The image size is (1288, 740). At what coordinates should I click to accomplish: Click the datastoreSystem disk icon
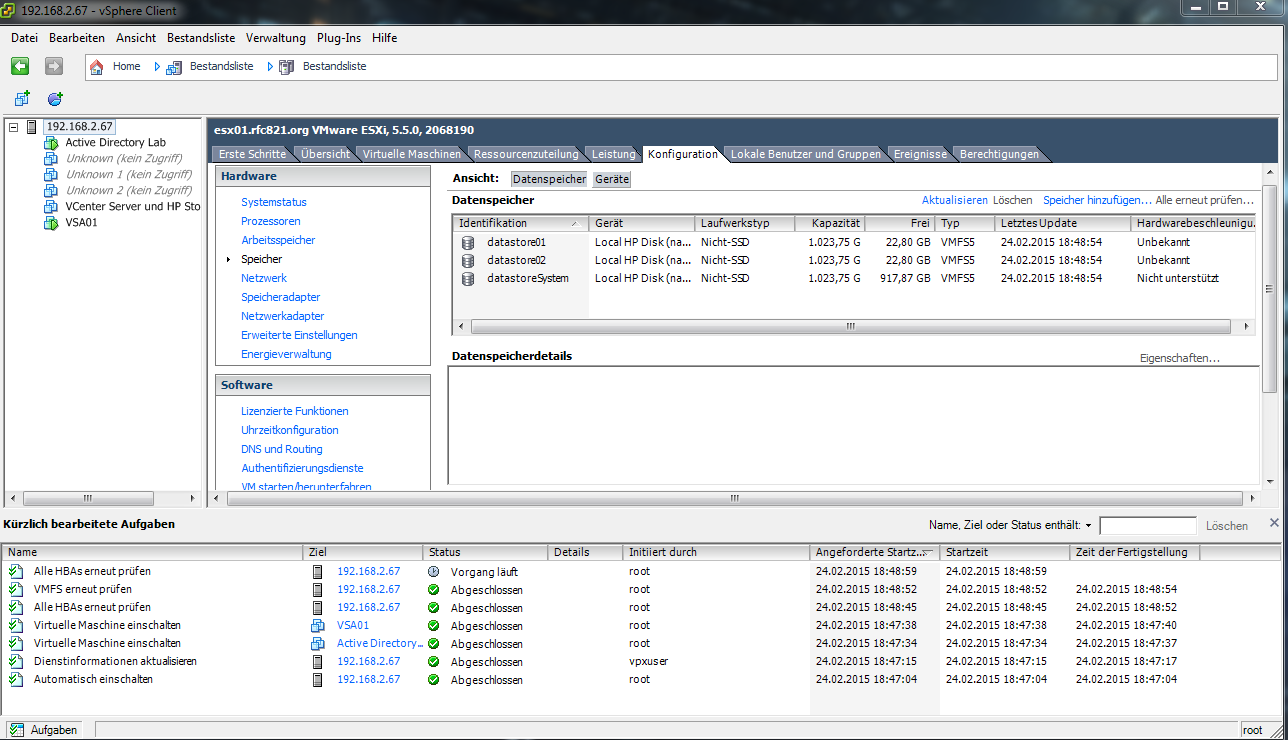467,278
